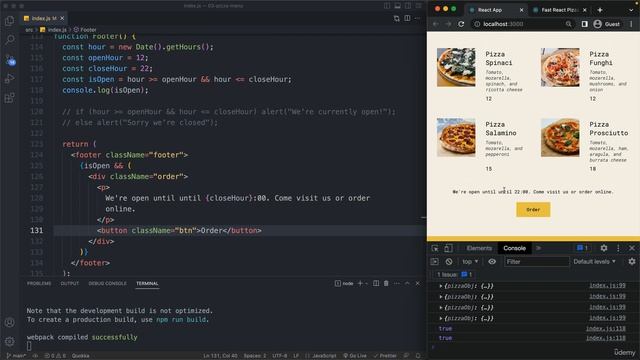Click Go Live in status bar
The width and height of the screenshot is (640, 360).
click(354, 356)
